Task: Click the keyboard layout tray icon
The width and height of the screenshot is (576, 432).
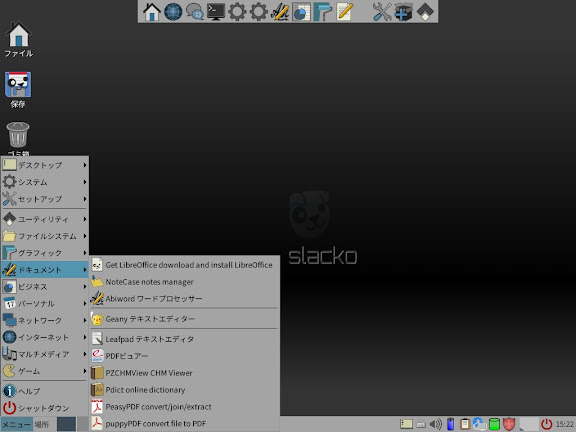Action: click(421, 425)
